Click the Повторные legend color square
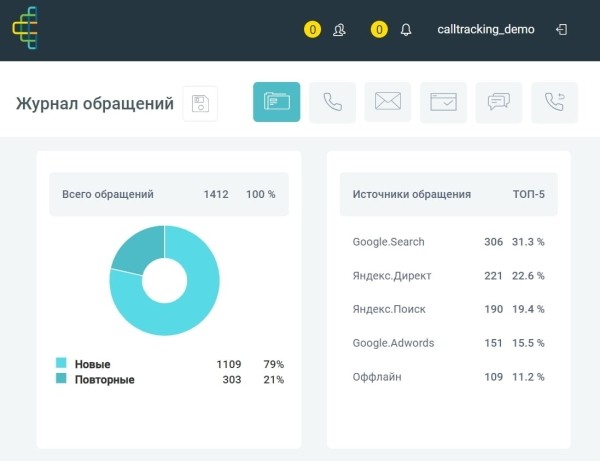The height and width of the screenshot is (461, 600). [61, 380]
